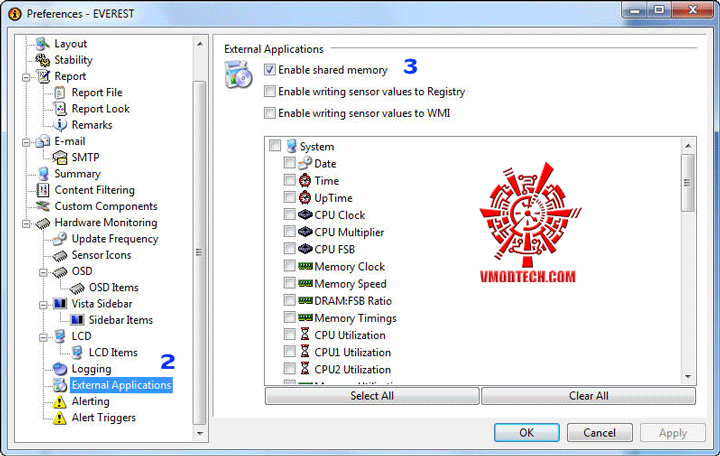
Task: Tick the System checkbox
Action: point(275,146)
